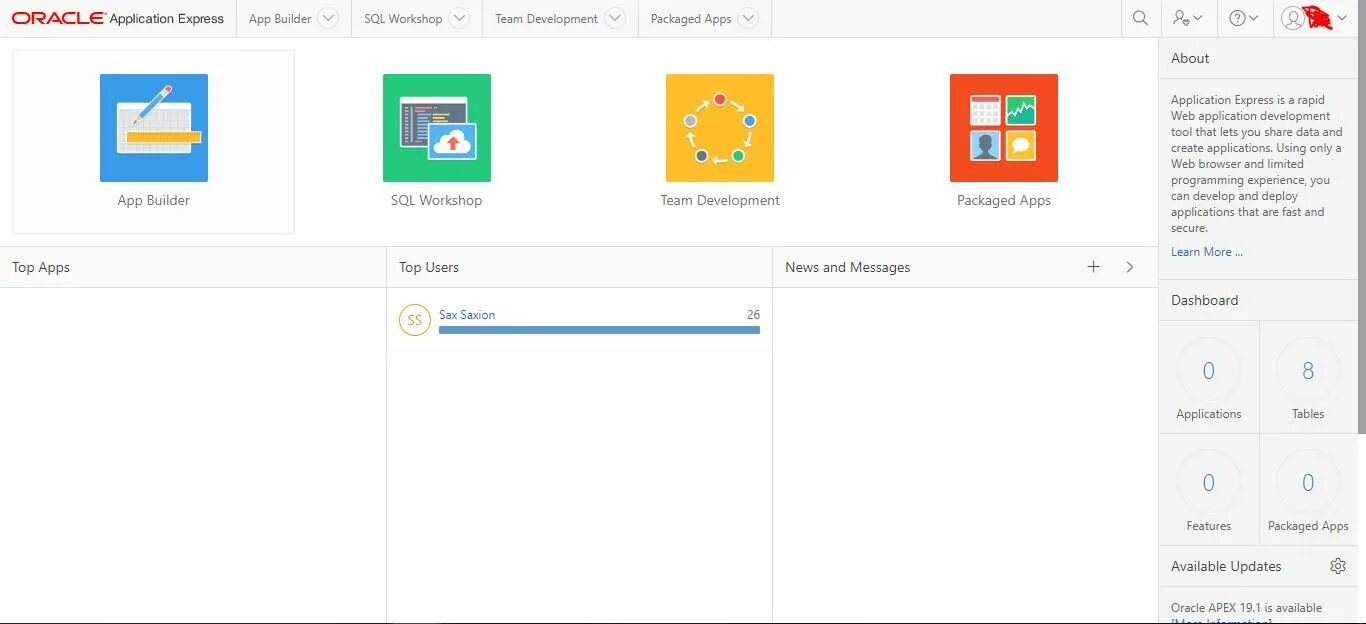1366x624 pixels.
Task: Click the App Builder tile label
Action: [154, 200]
